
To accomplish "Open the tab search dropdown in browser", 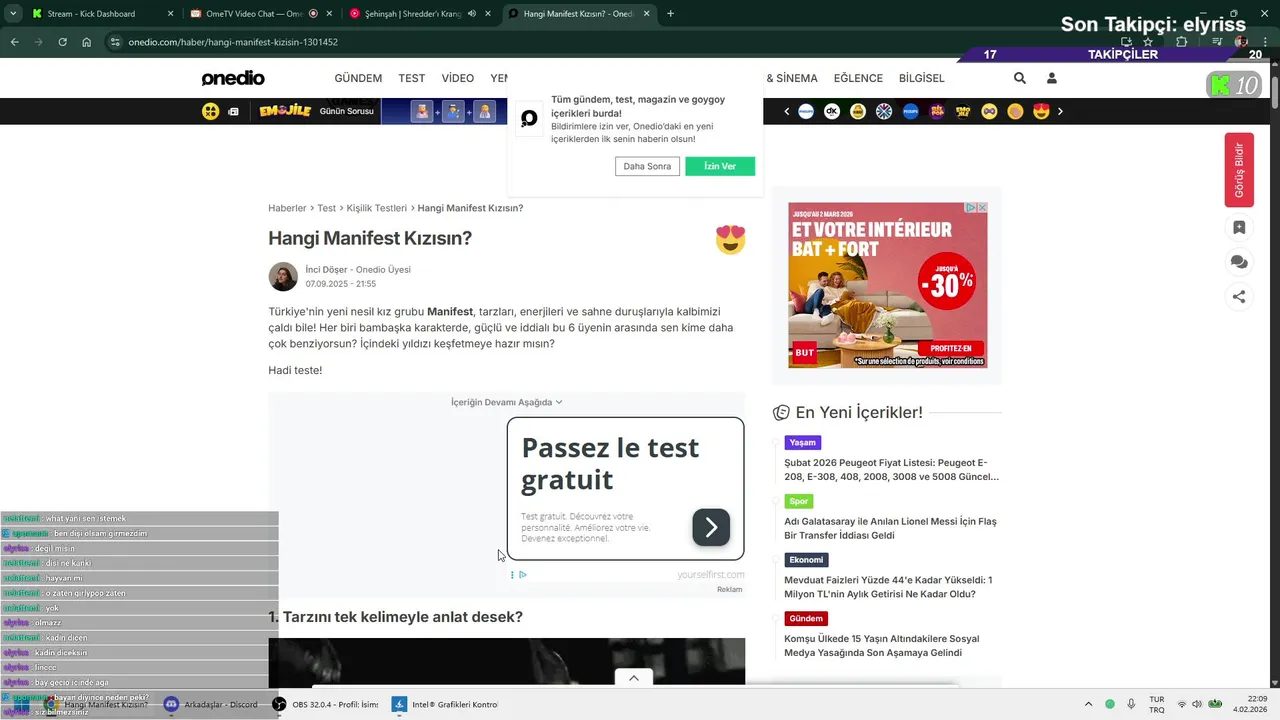I will coord(13,14).
